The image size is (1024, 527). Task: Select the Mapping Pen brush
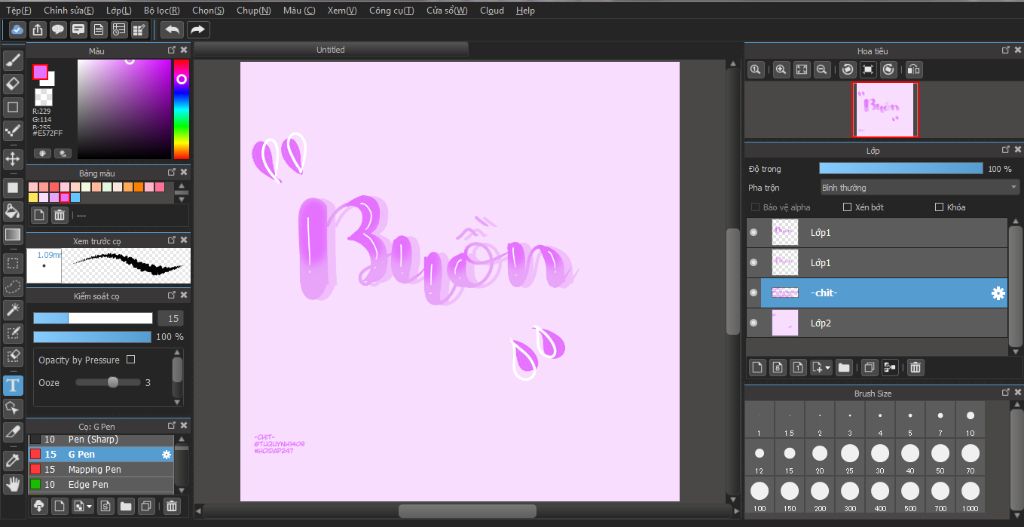tap(101, 470)
